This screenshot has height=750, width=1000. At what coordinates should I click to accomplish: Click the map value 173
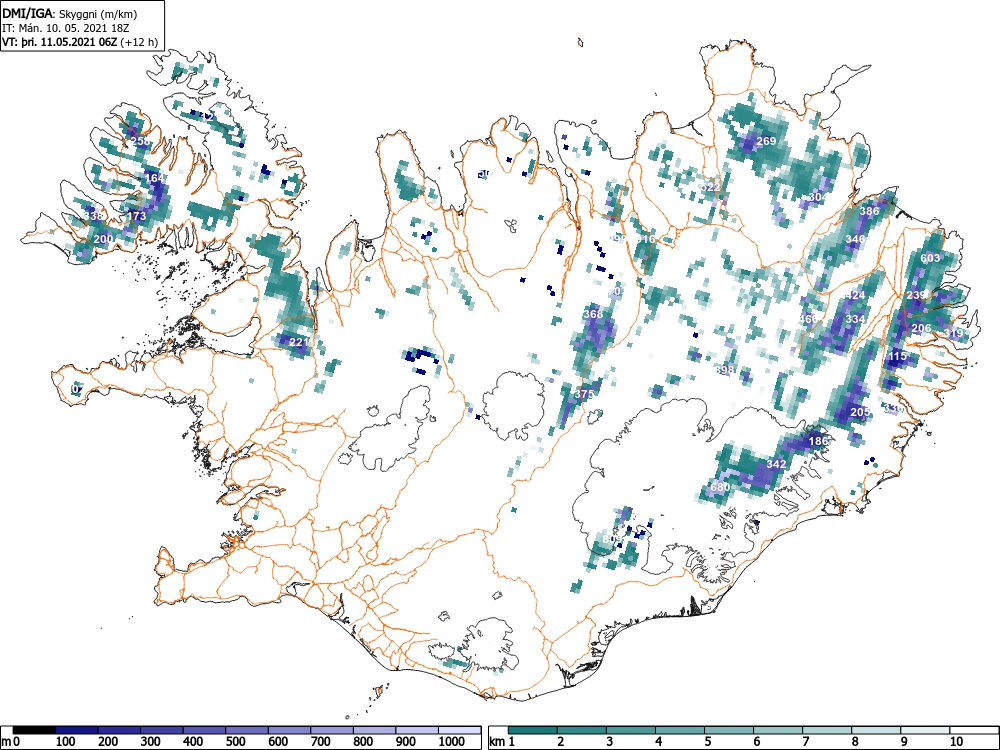coord(136,216)
